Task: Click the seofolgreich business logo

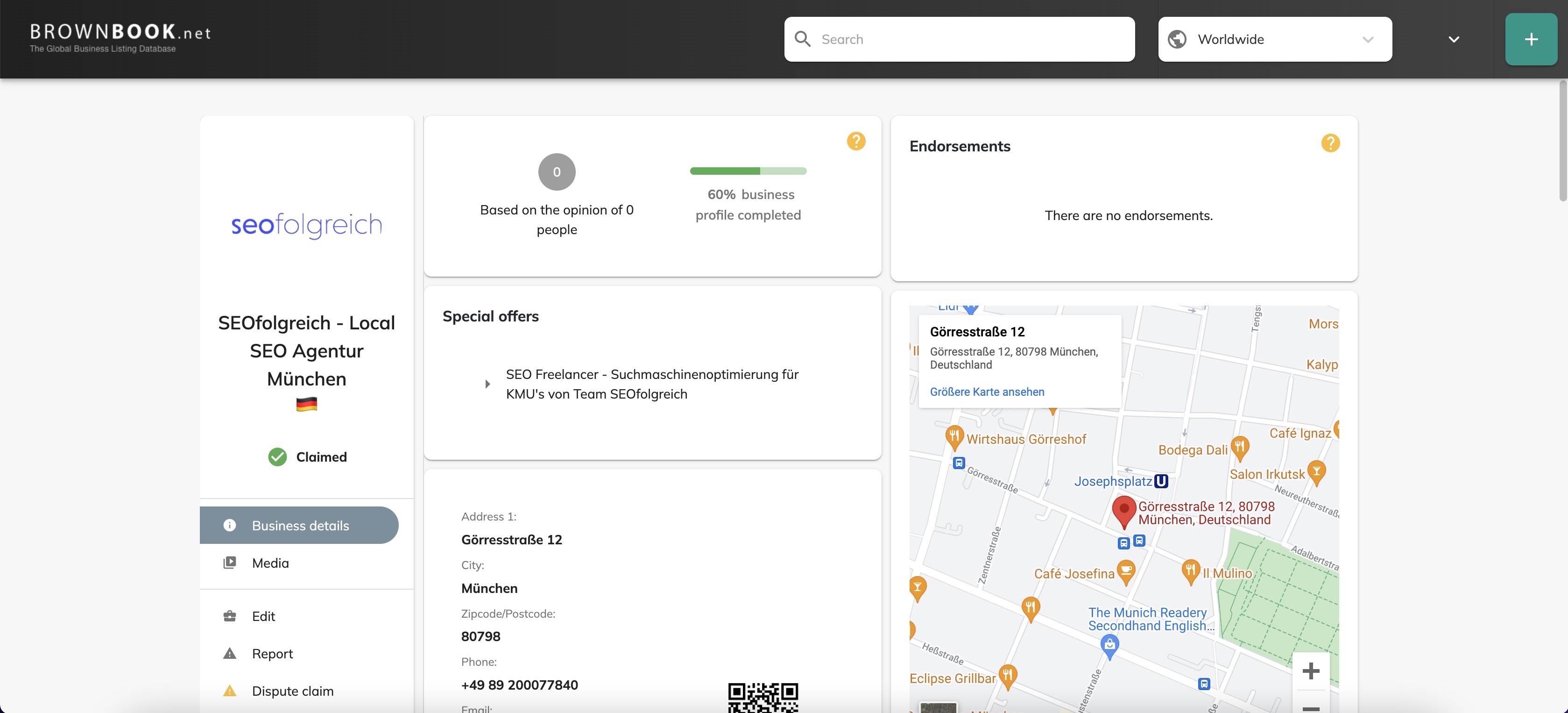Action: (306, 225)
